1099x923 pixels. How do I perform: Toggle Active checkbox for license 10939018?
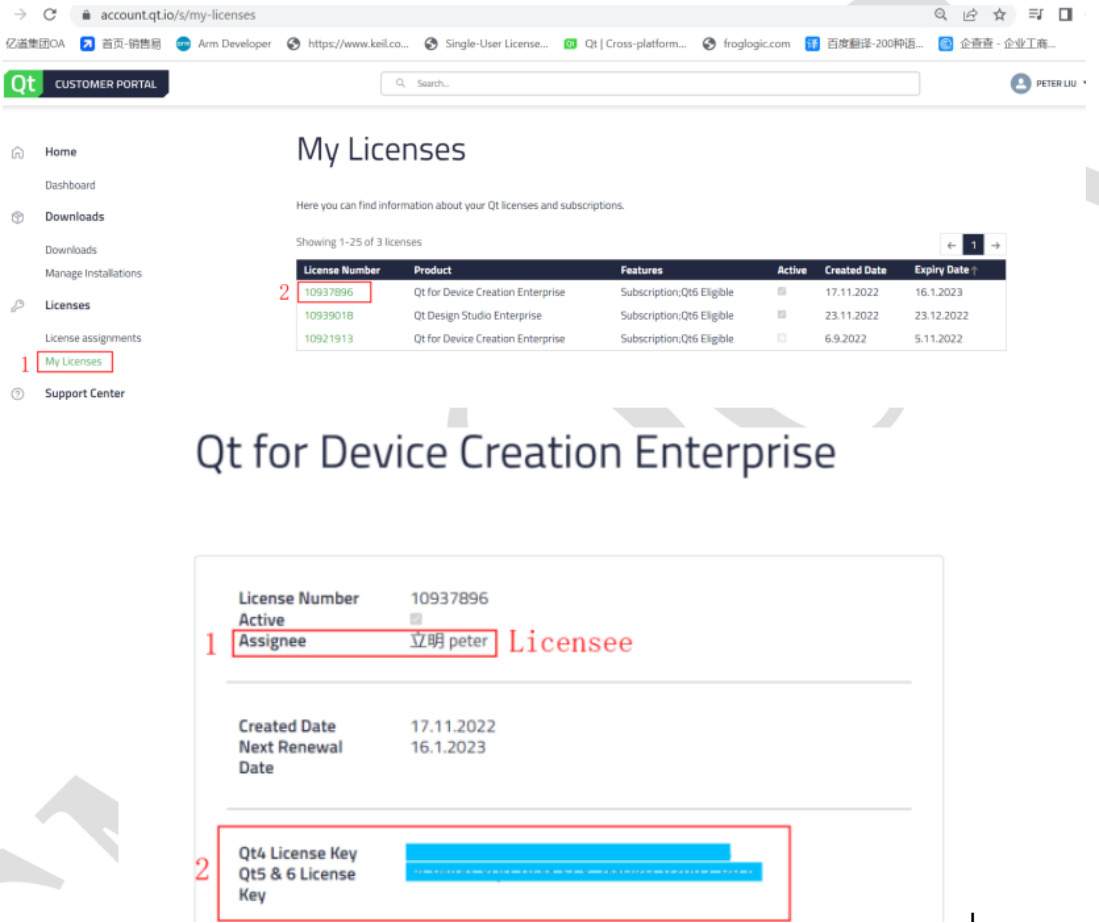pyautogui.click(x=782, y=315)
